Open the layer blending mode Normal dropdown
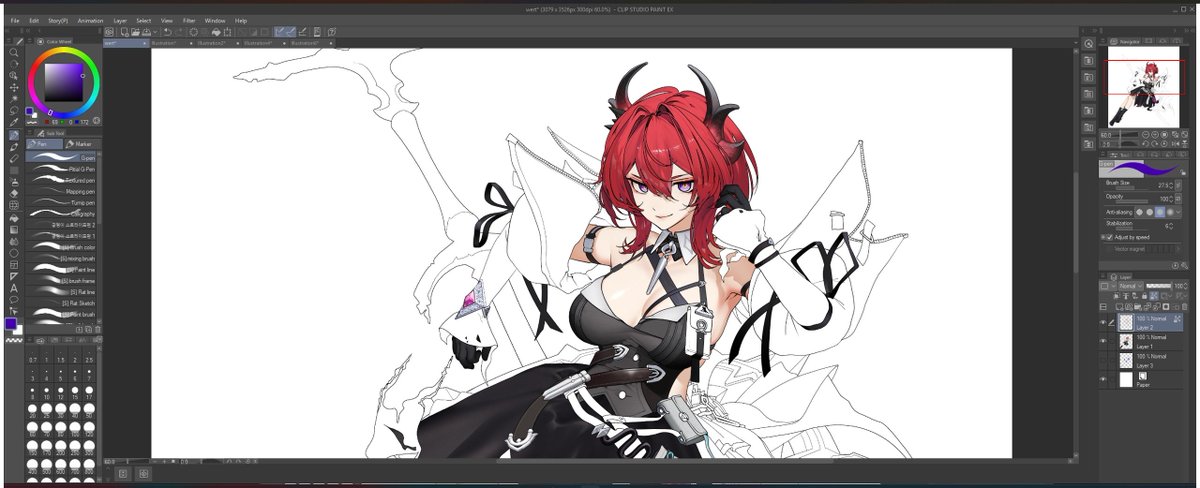Screen dimensions: 1200x488 pyautogui.click(x=1129, y=286)
